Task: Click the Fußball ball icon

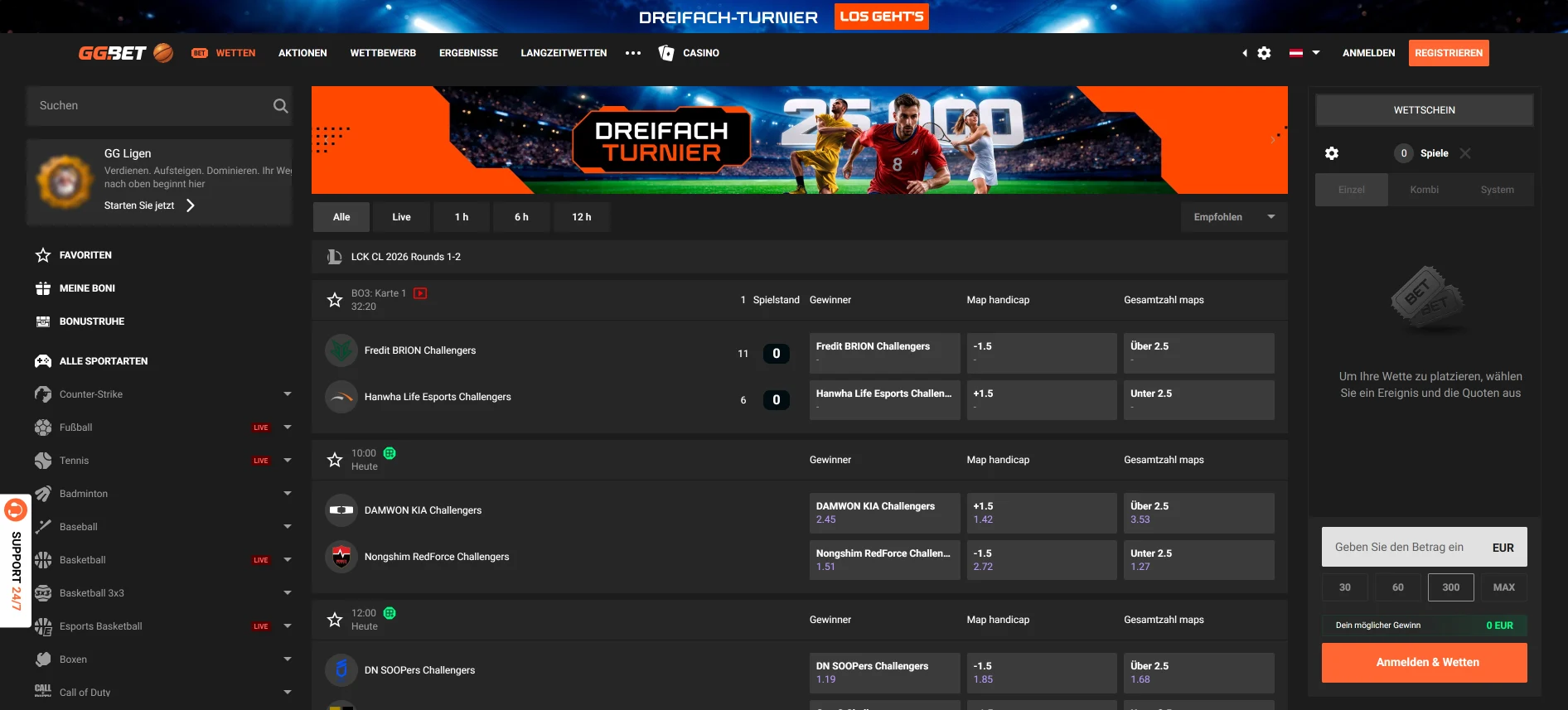Action: click(x=43, y=427)
